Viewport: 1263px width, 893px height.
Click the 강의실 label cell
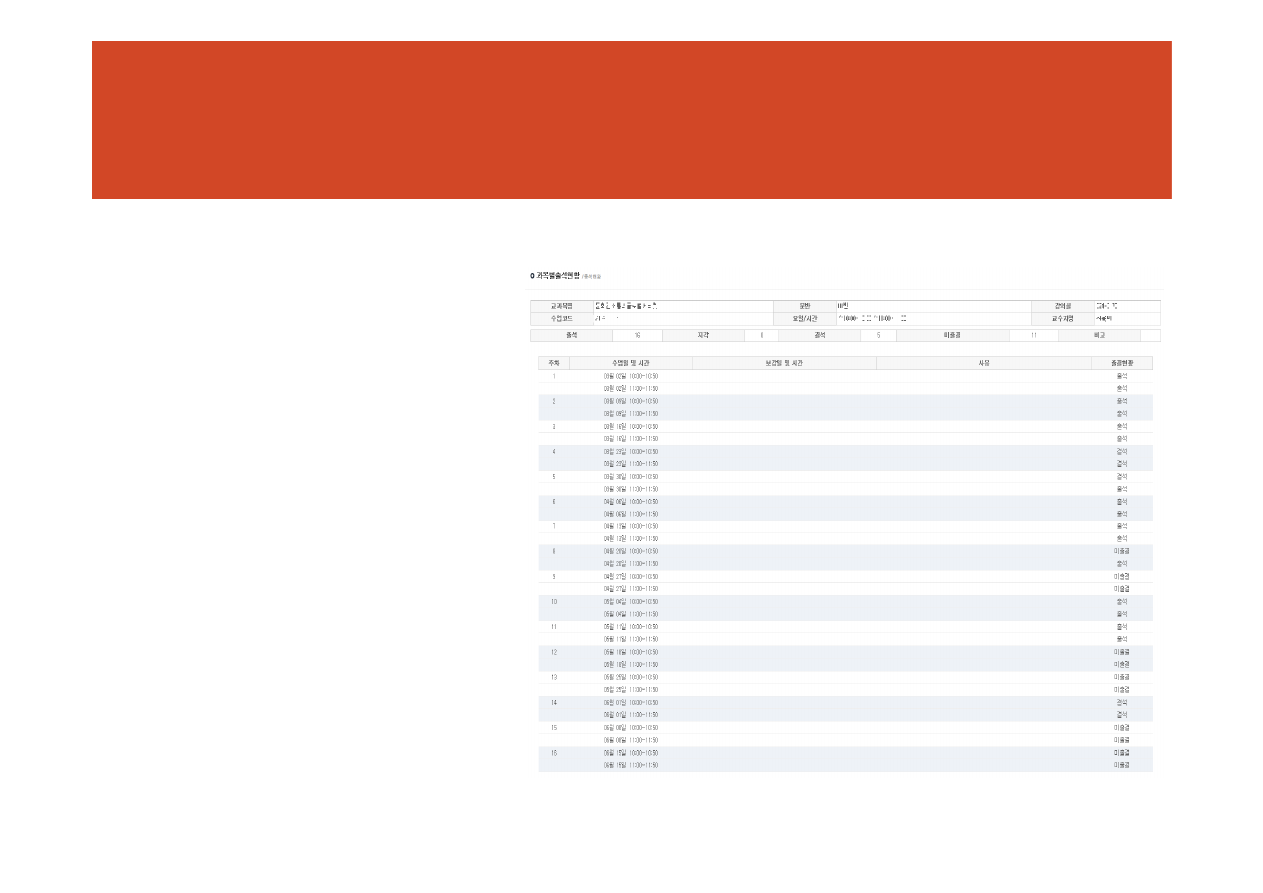click(1061, 306)
